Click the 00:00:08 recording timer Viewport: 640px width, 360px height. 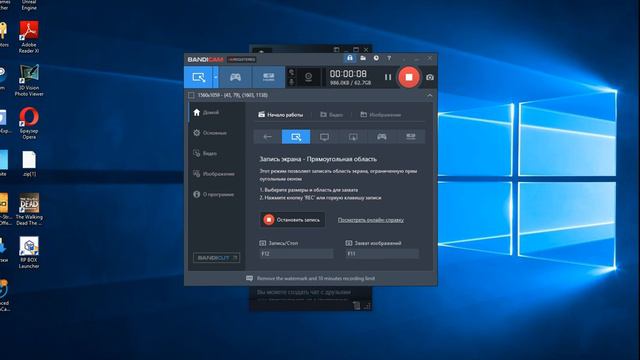pyautogui.click(x=348, y=74)
